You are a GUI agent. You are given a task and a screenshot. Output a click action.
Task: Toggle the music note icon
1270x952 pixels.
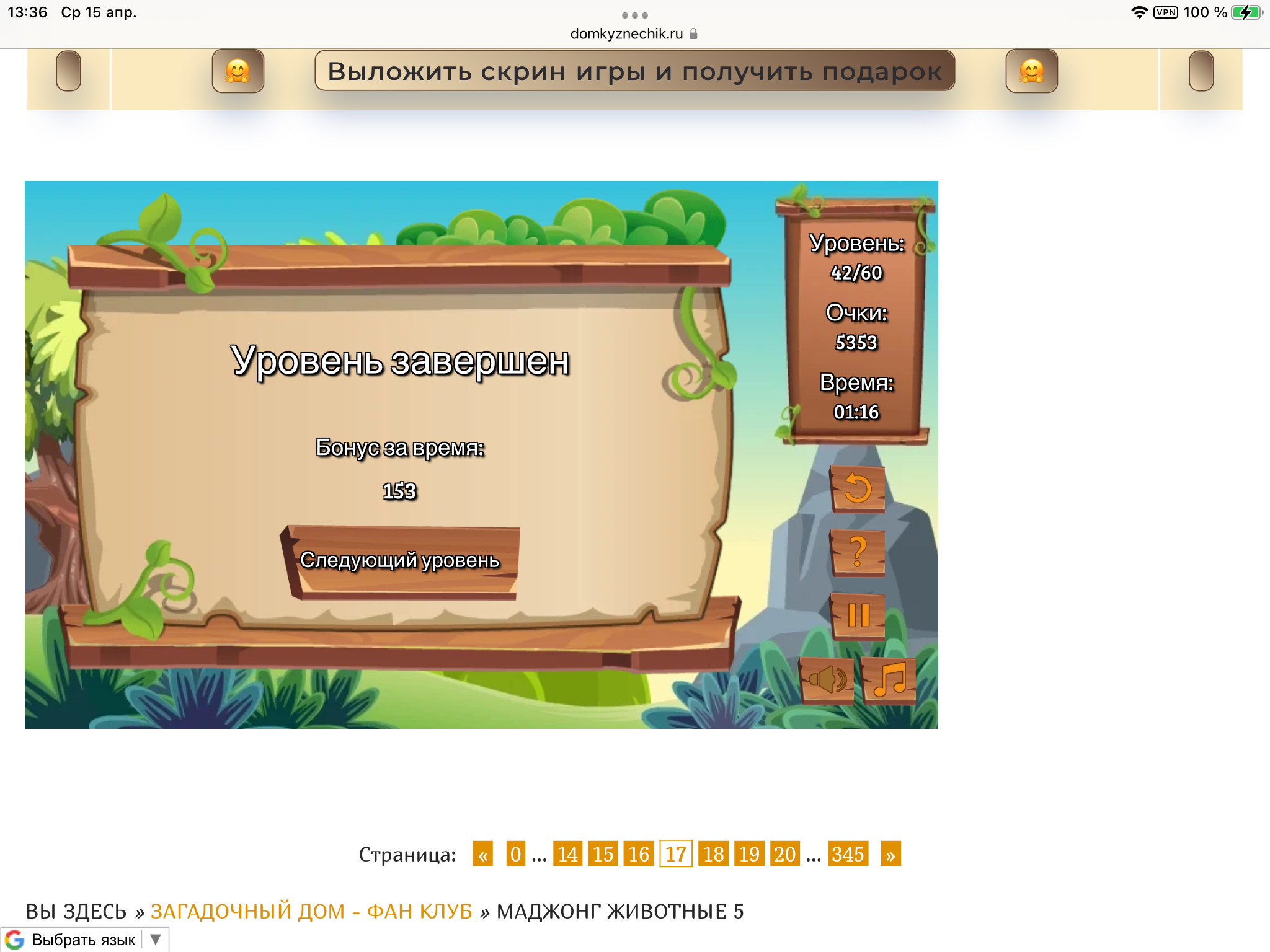(x=889, y=680)
